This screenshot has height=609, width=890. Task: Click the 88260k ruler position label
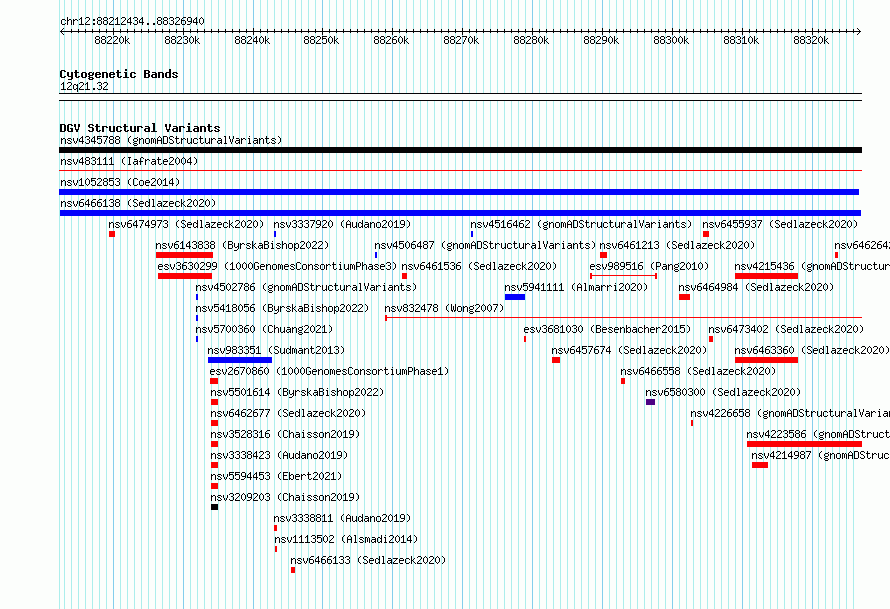(x=392, y=40)
